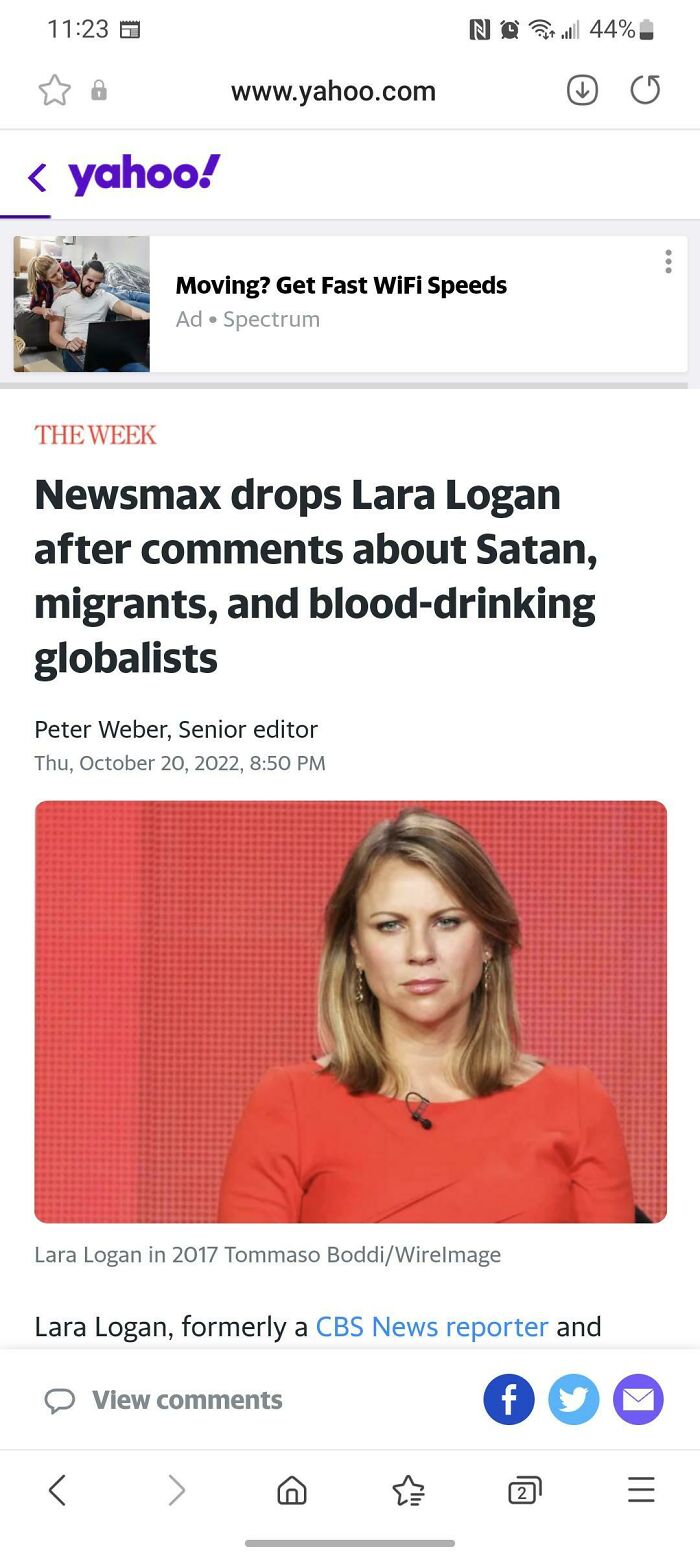Open the CBS News reporter link
The image size is (700, 1556).
click(430, 1327)
